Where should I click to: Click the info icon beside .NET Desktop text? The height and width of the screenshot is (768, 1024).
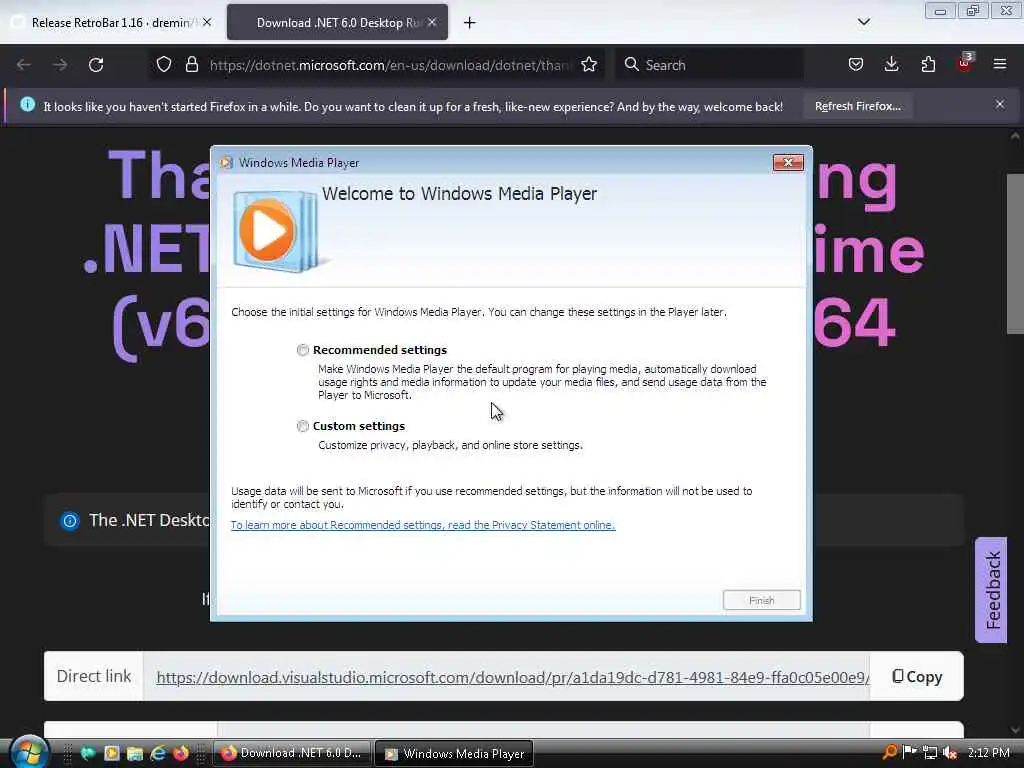[70, 520]
